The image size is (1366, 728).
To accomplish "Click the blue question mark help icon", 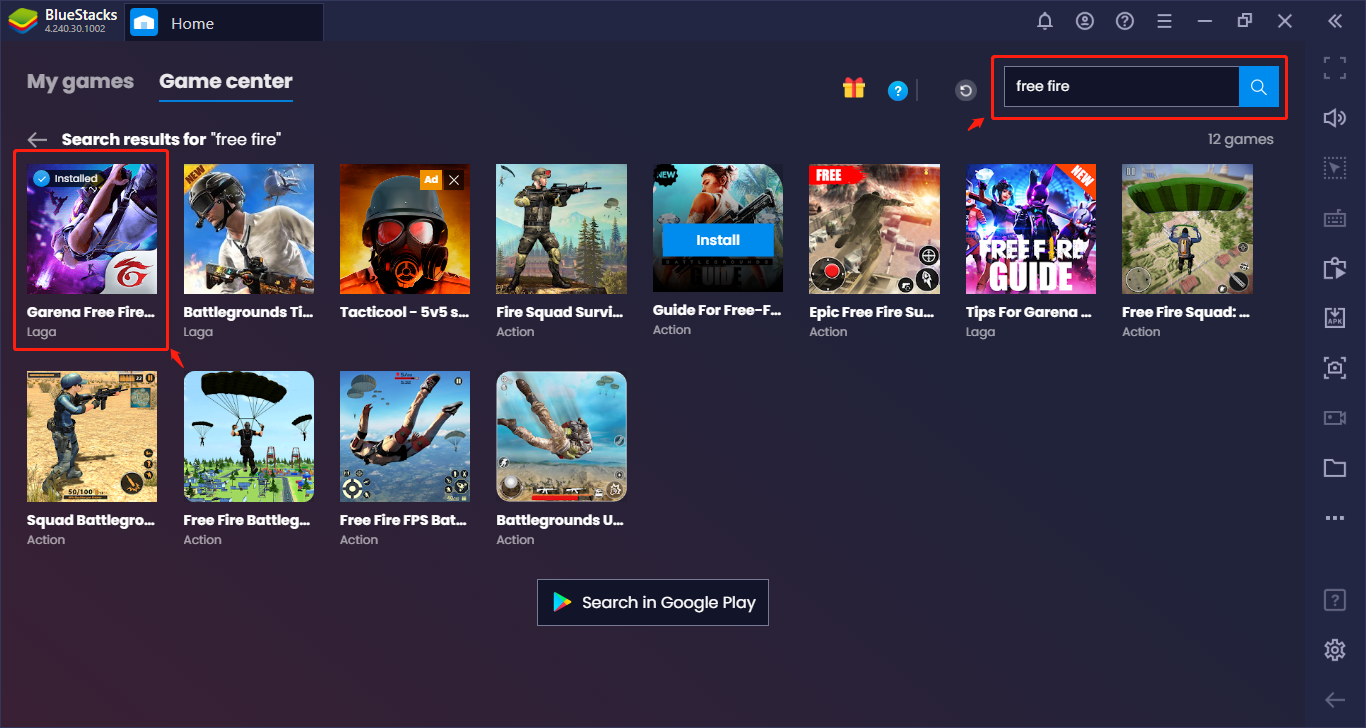I will 898,91.
